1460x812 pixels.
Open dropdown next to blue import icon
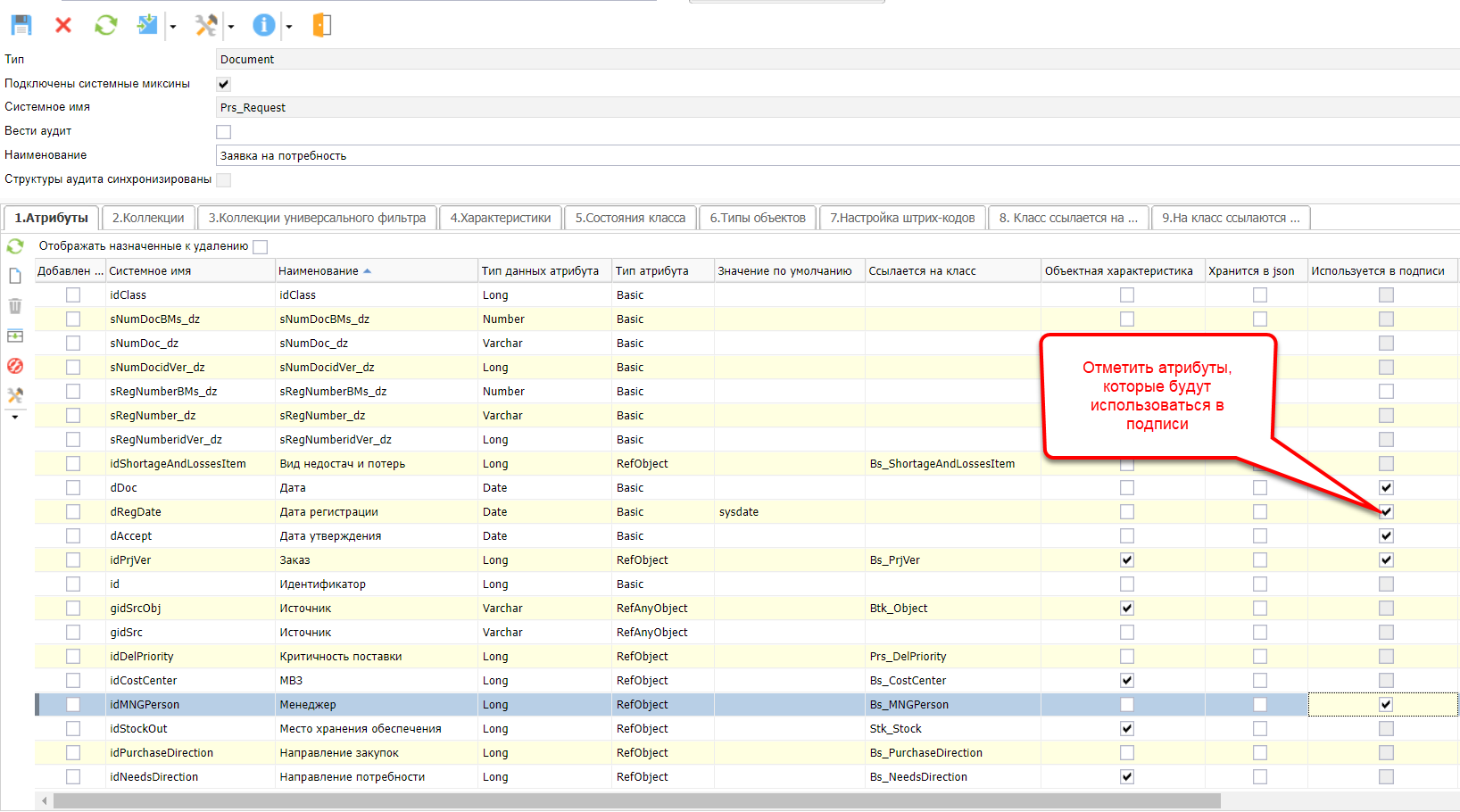click(x=173, y=27)
